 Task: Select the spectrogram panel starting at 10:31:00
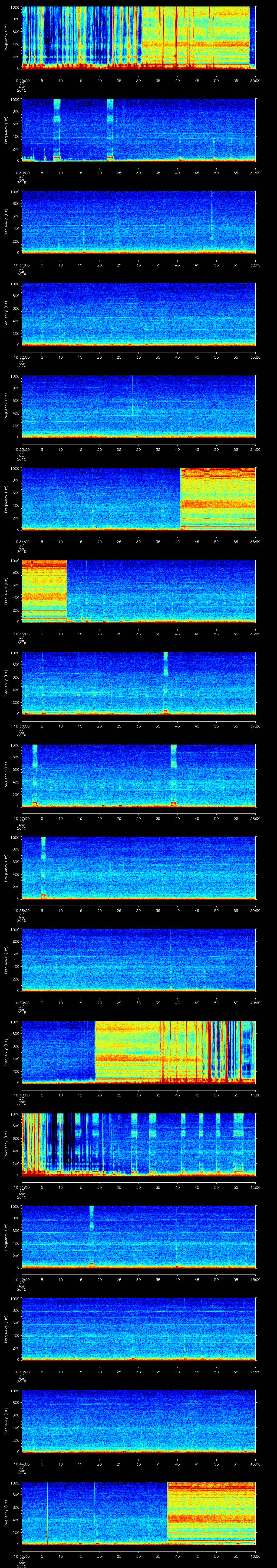click(138, 222)
